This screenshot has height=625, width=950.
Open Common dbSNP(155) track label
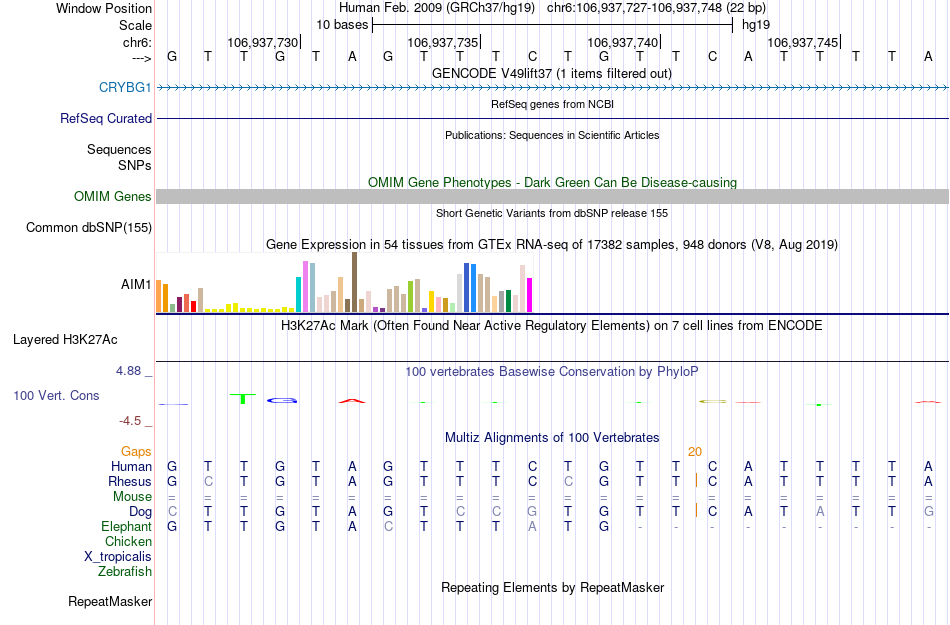pyautogui.click(x=88, y=227)
